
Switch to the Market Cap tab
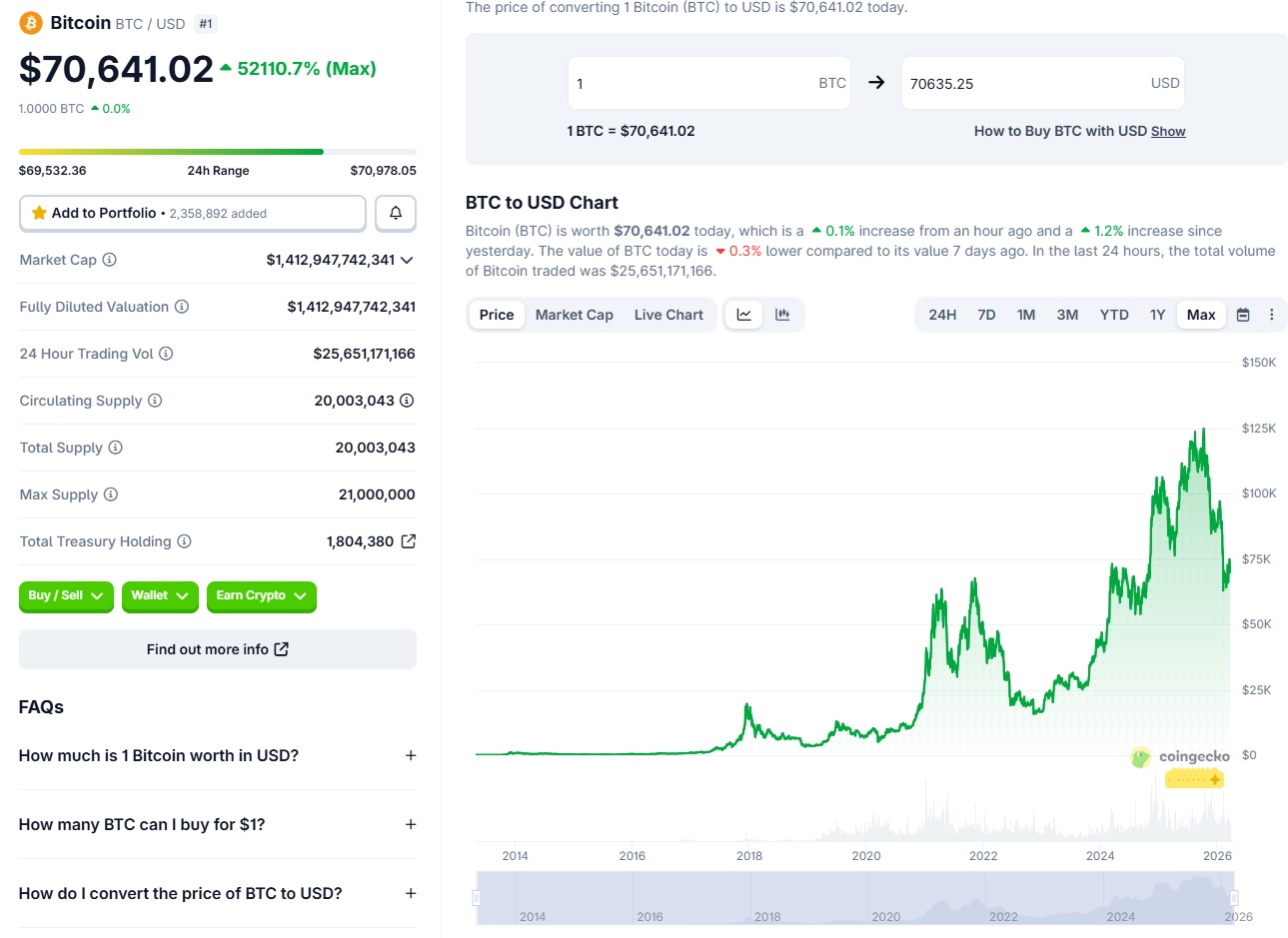pos(574,314)
